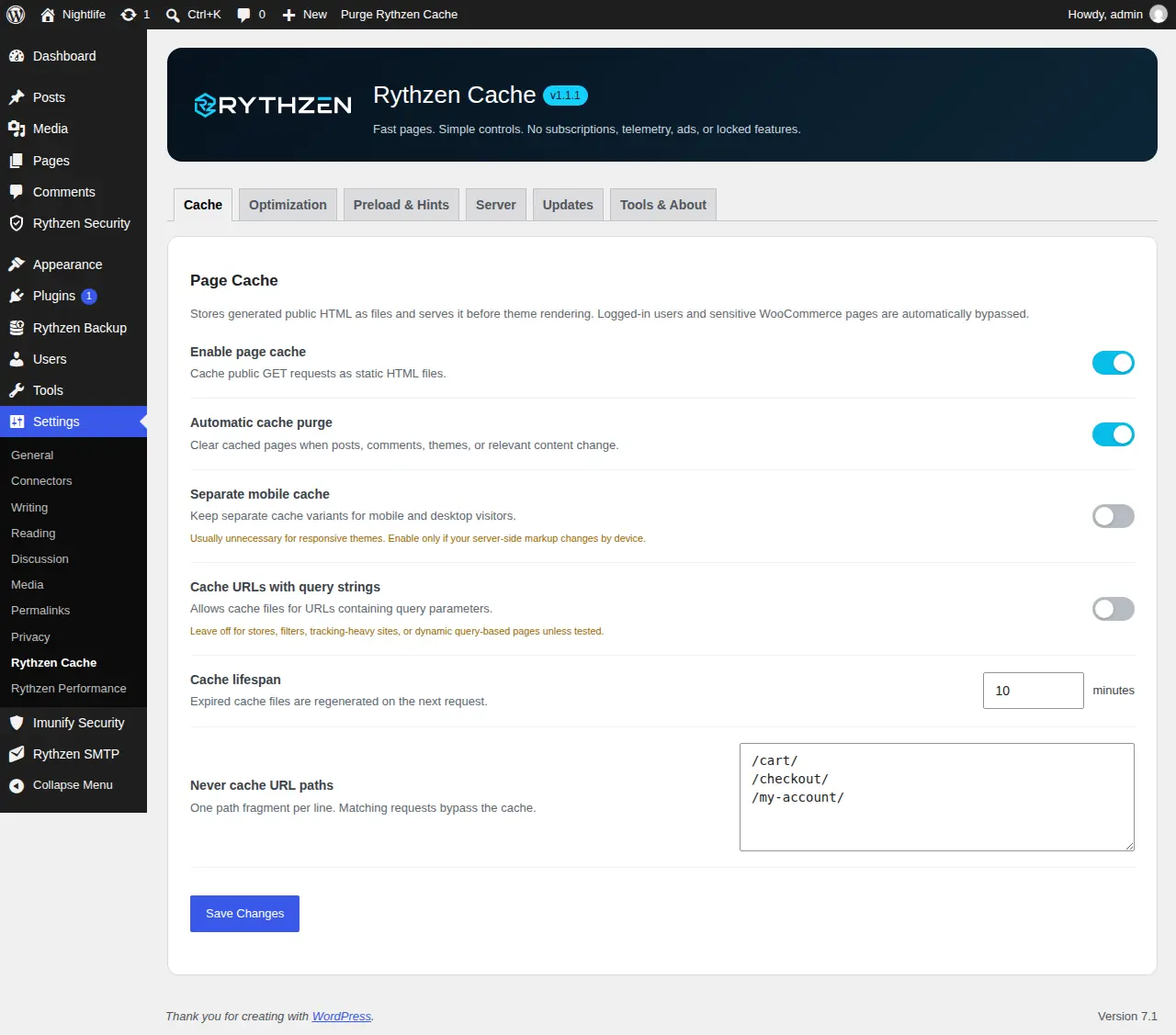
Task: Open the Tools & About tab
Action: point(663,205)
